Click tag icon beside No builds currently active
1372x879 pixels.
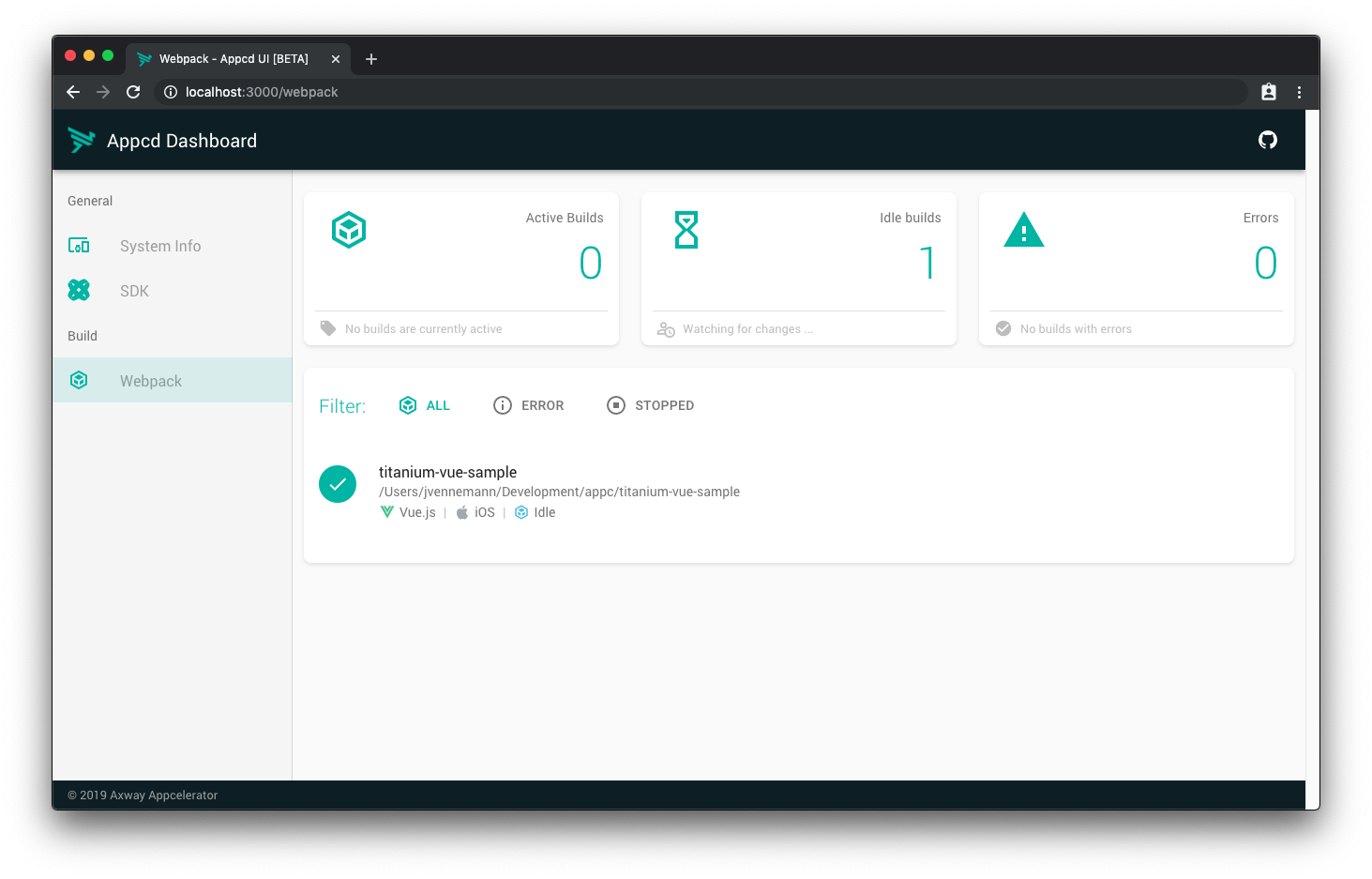[327, 328]
